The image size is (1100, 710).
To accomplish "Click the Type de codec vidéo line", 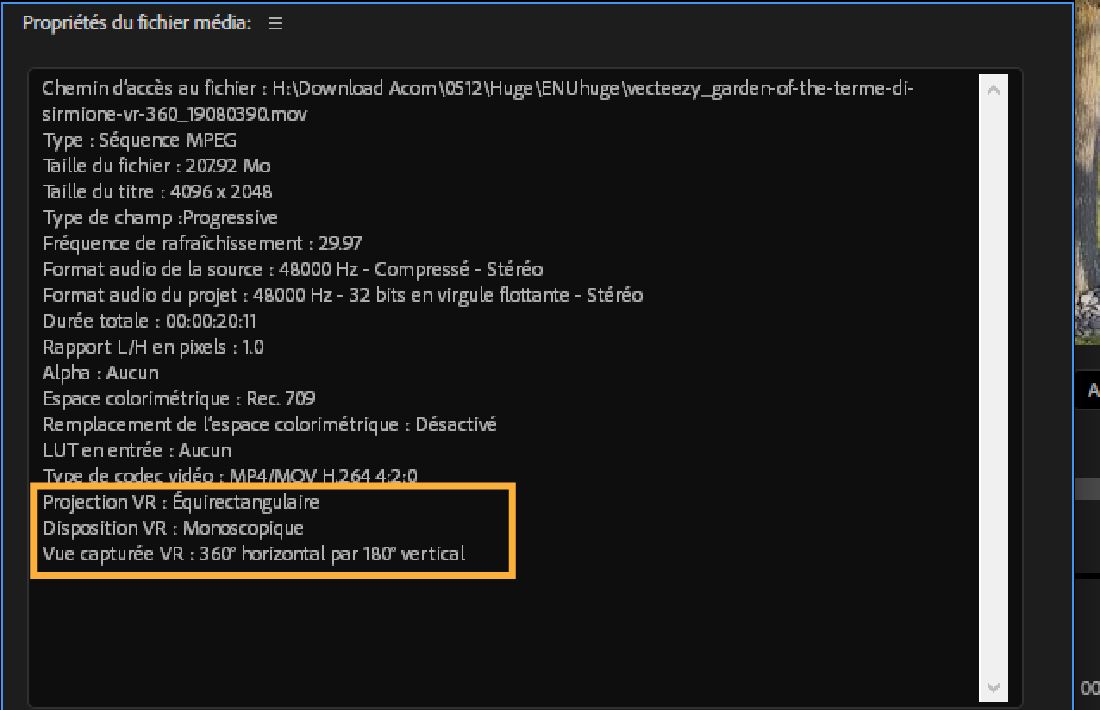I will [x=229, y=476].
